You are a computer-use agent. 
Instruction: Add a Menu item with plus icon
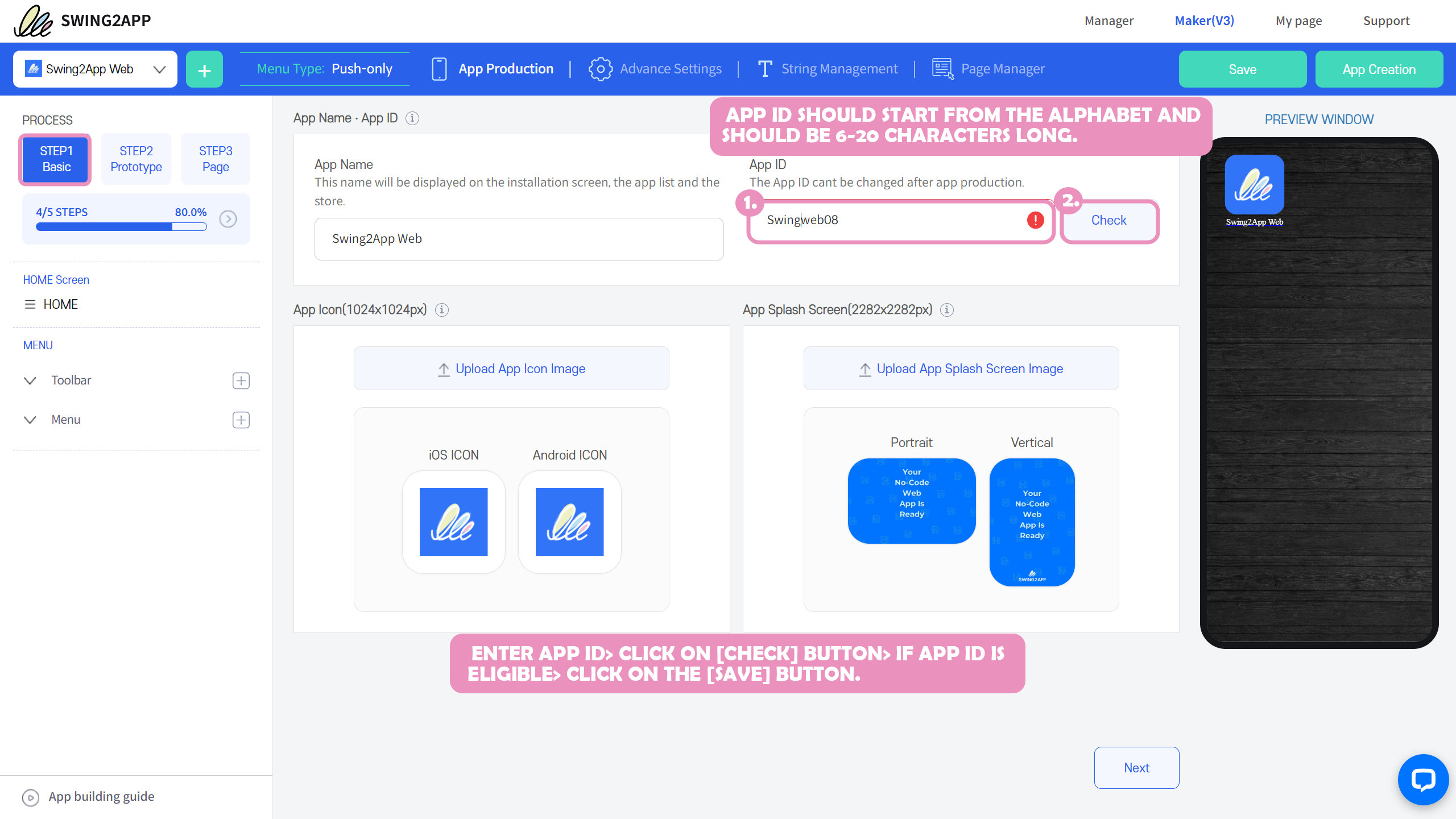tap(241, 420)
